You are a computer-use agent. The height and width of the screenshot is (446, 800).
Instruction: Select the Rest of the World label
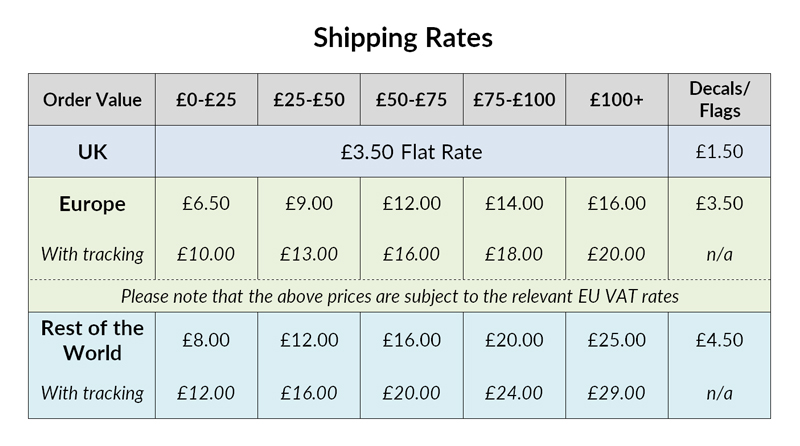(x=92, y=340)
